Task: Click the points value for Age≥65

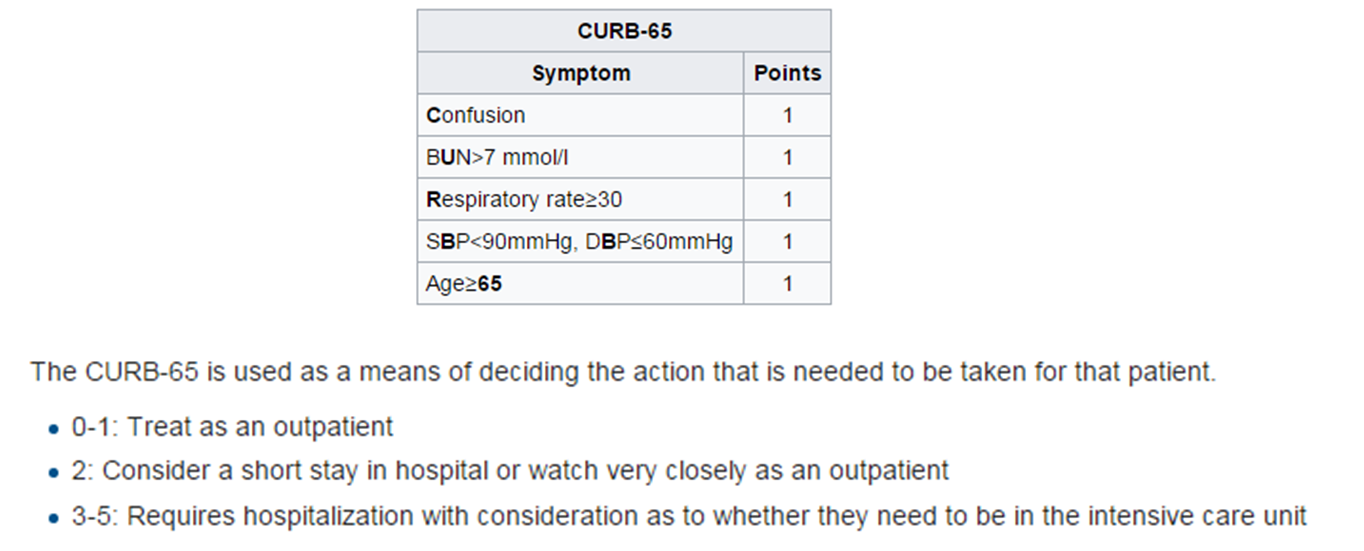Action: coord(787,283)
